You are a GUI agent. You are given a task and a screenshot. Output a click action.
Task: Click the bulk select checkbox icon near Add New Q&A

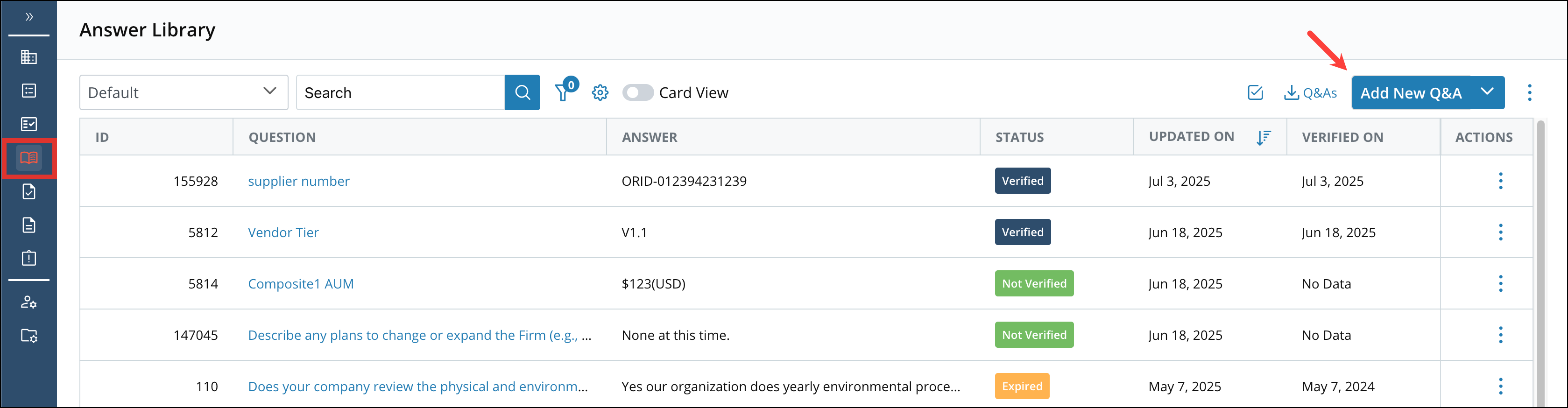(1255, 92)
